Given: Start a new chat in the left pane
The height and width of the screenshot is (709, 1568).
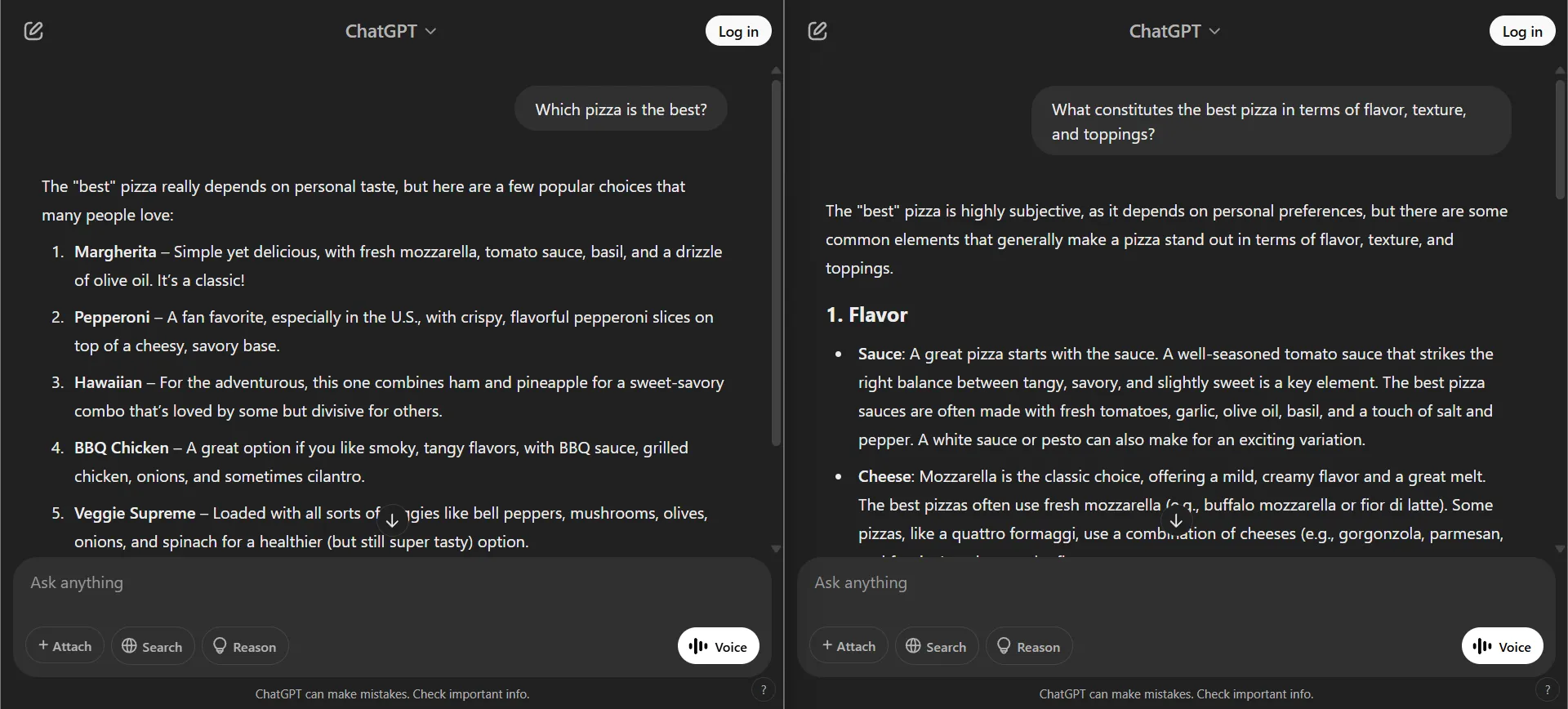Looking at the screenshot, I should 33,30.
